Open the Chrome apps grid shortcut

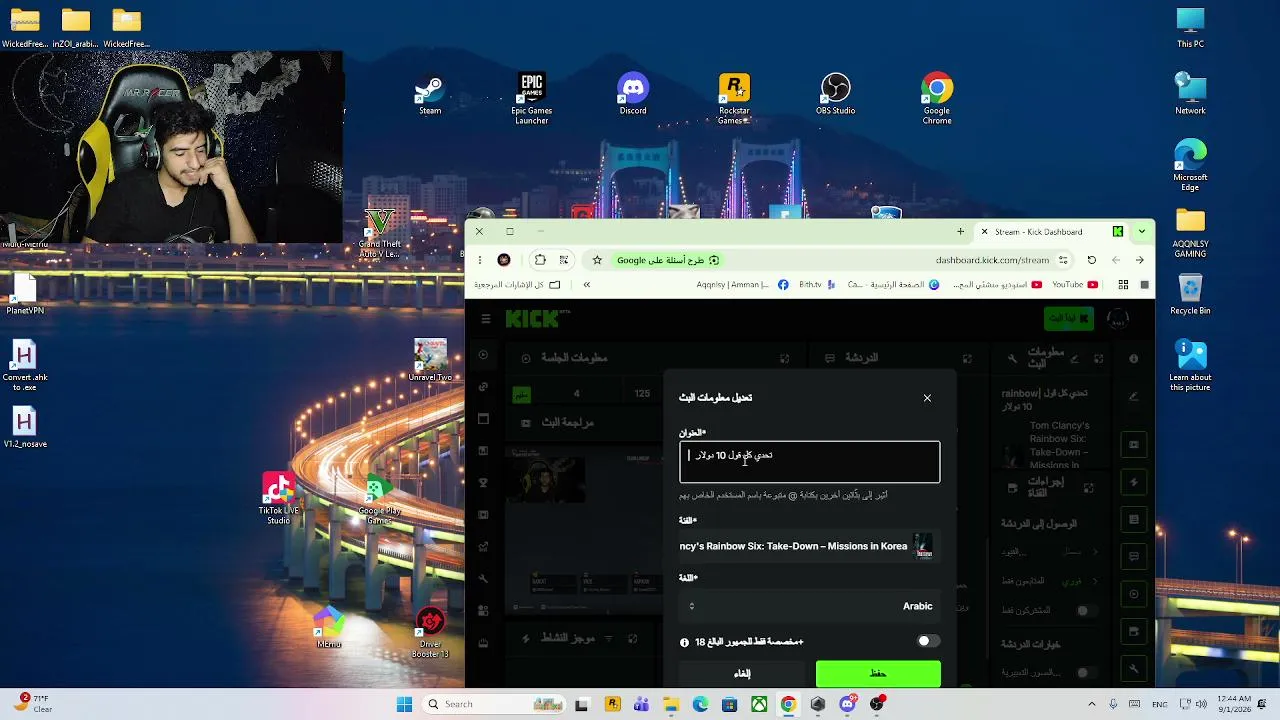click(1123, 285)
